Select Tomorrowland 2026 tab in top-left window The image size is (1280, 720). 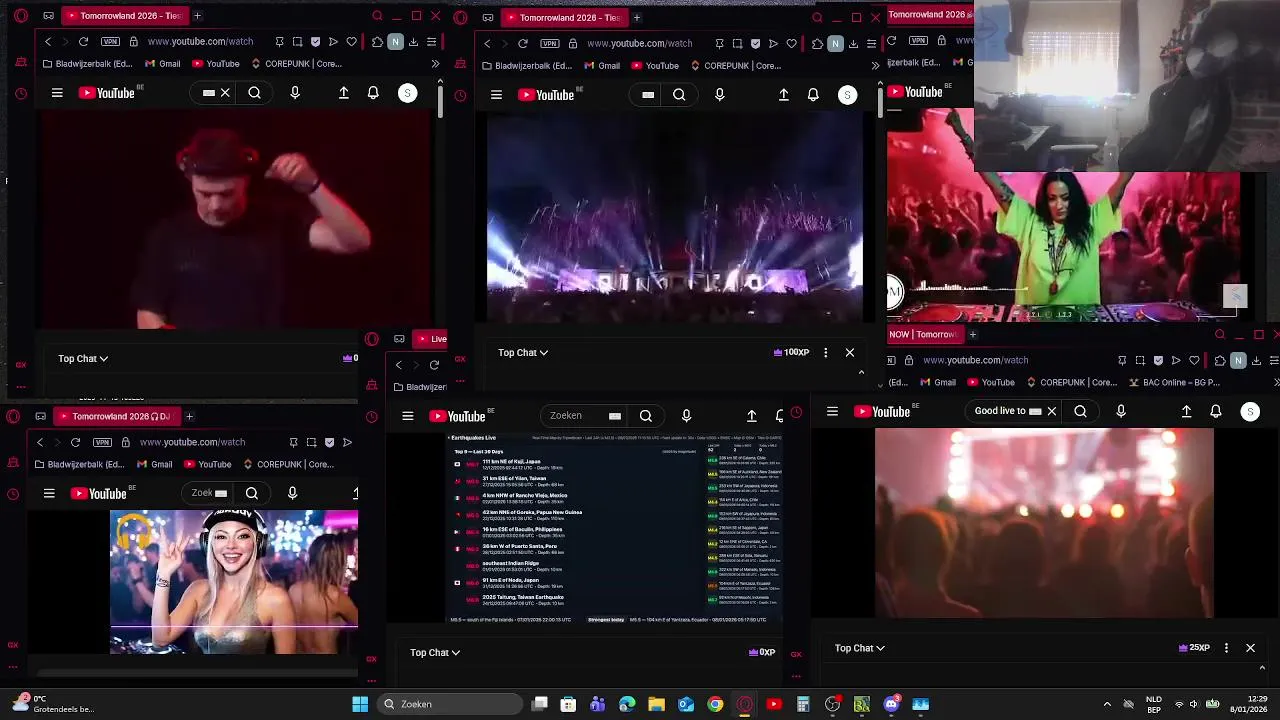click(126, 16)
